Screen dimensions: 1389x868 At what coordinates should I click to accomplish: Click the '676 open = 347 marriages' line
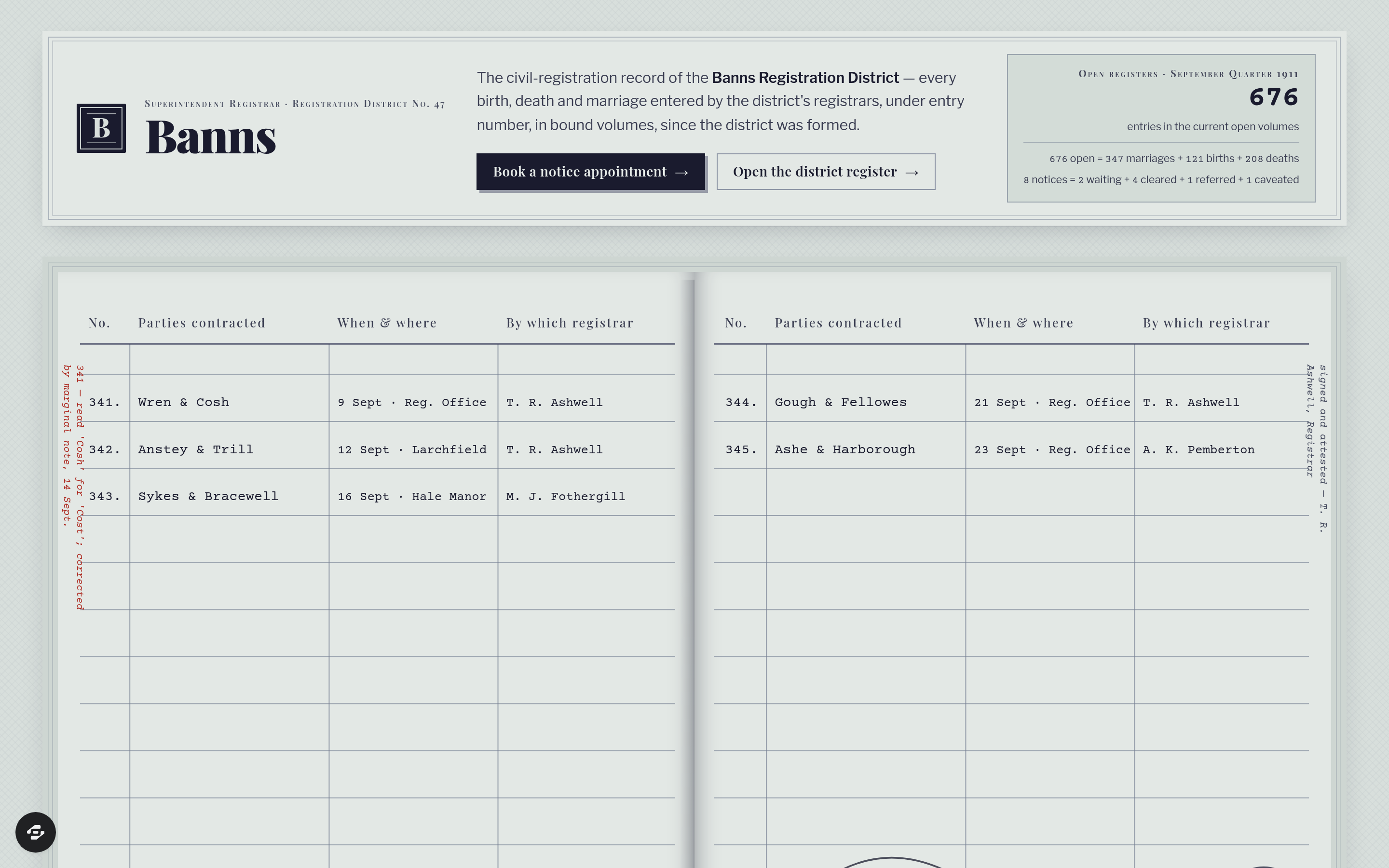(x=1174, y=159)
